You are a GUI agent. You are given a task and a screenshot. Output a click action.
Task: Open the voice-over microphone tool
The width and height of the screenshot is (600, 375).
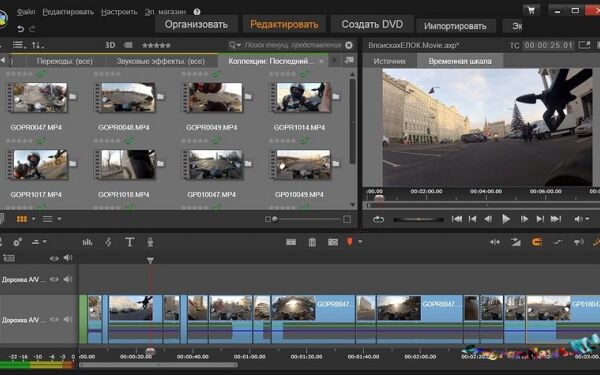click(x=150, y=242)
